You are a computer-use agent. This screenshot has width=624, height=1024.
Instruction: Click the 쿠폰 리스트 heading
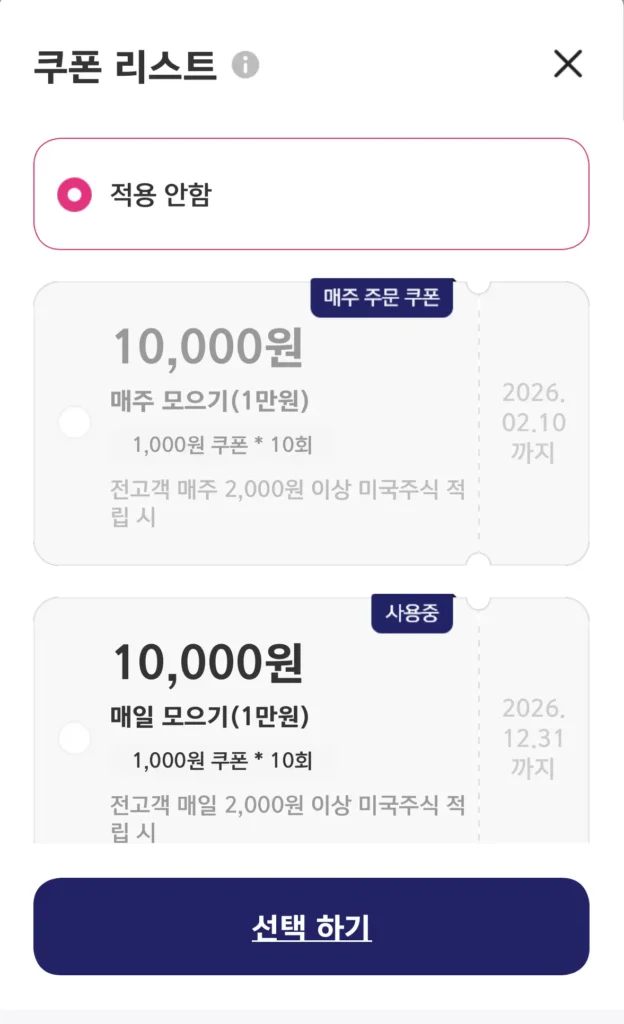point(125,66)
